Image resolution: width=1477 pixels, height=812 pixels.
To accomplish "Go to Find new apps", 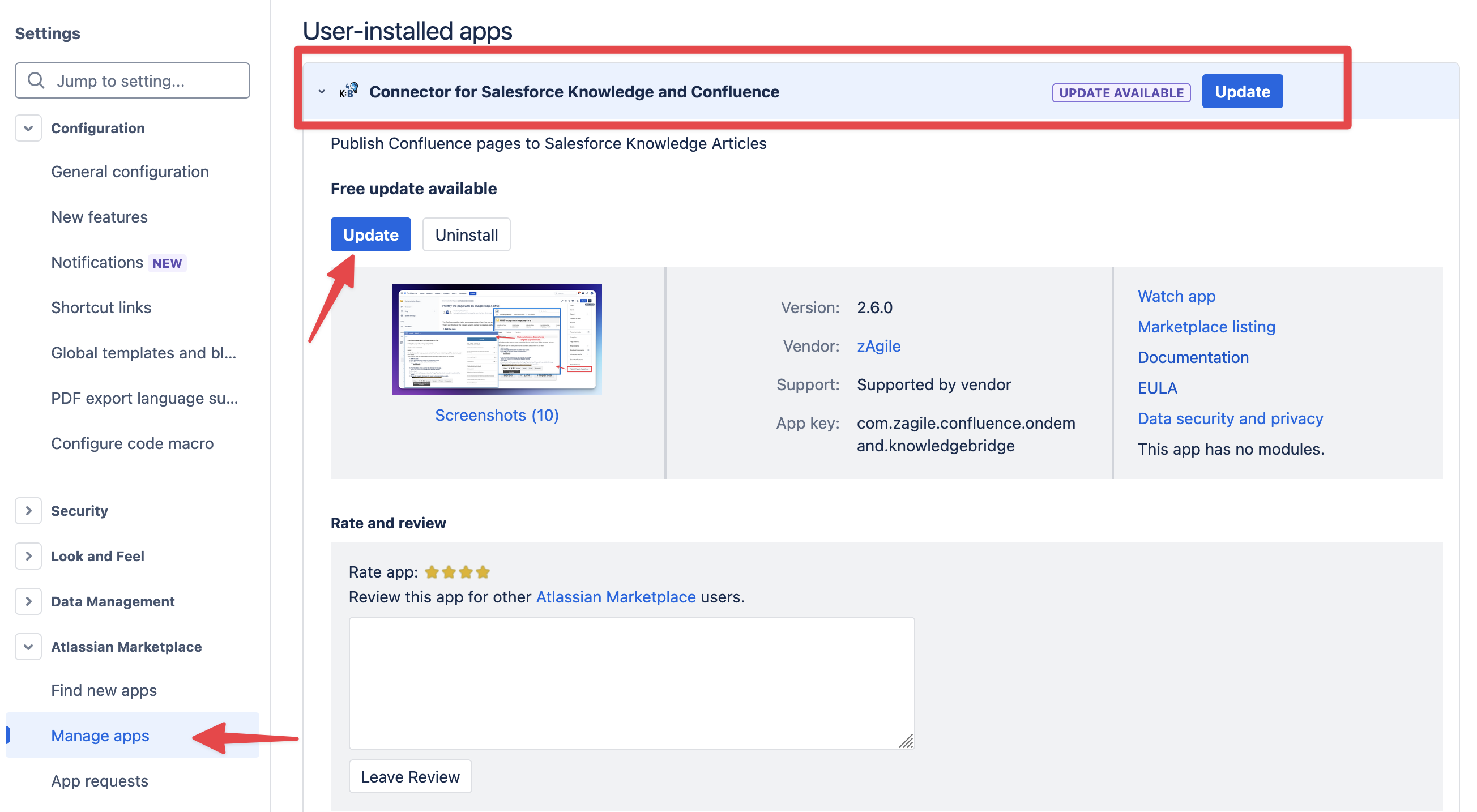I will [104, 690].
